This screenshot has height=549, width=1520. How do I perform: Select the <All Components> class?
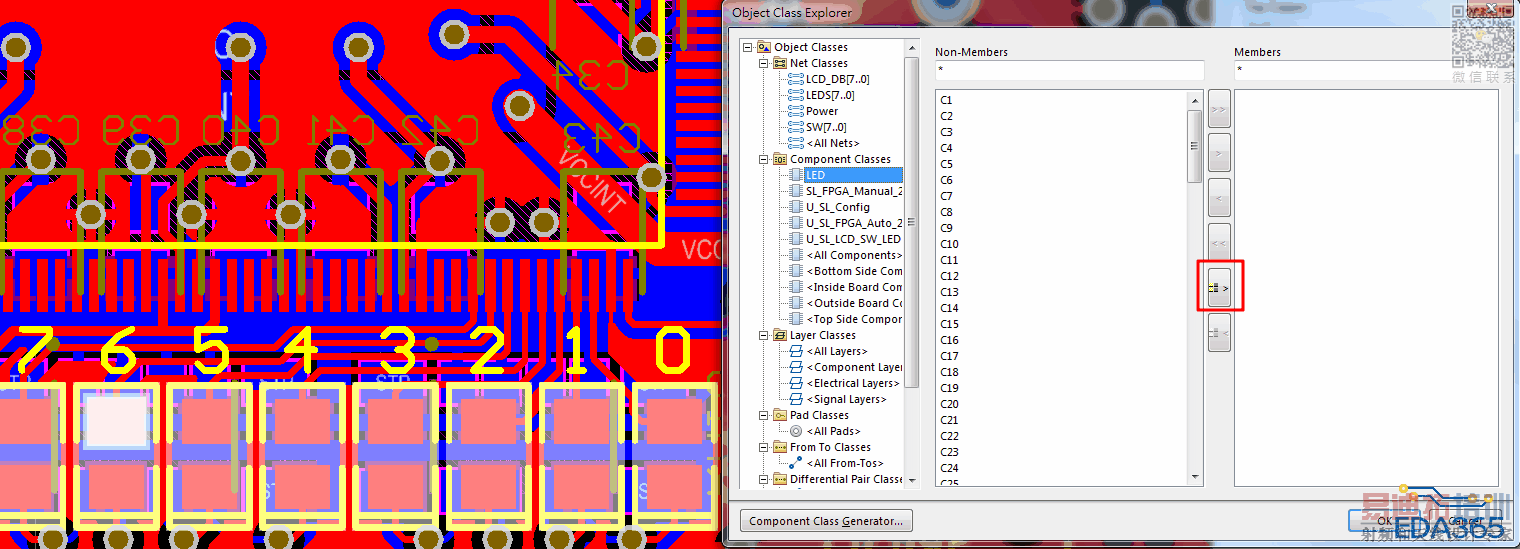tap(854, 255)
